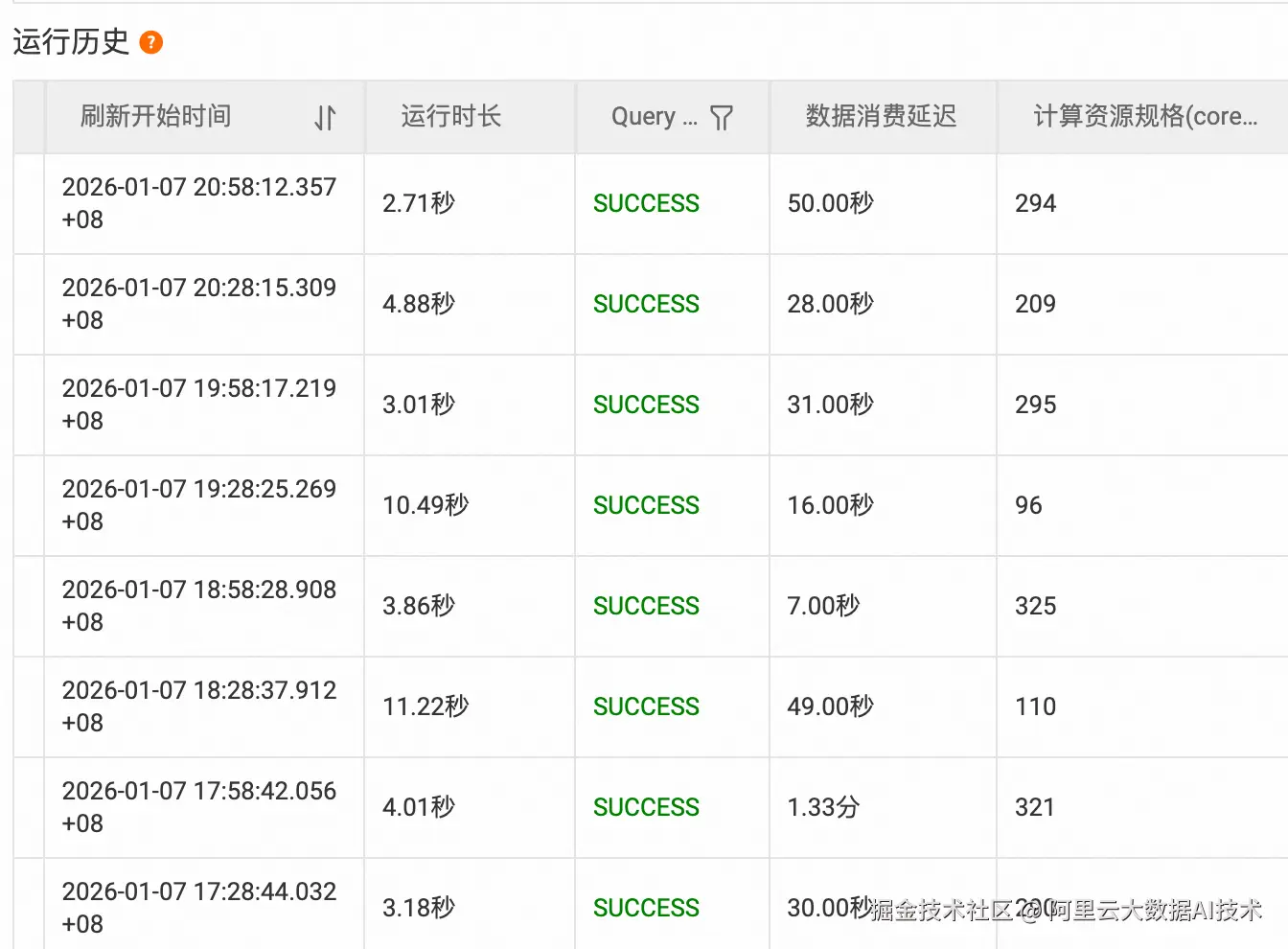This screenshot has height=949, width=1288.
Task: Click the 计算资源规格 column header
Action: pyautogui.click(x=1144, y=117)
